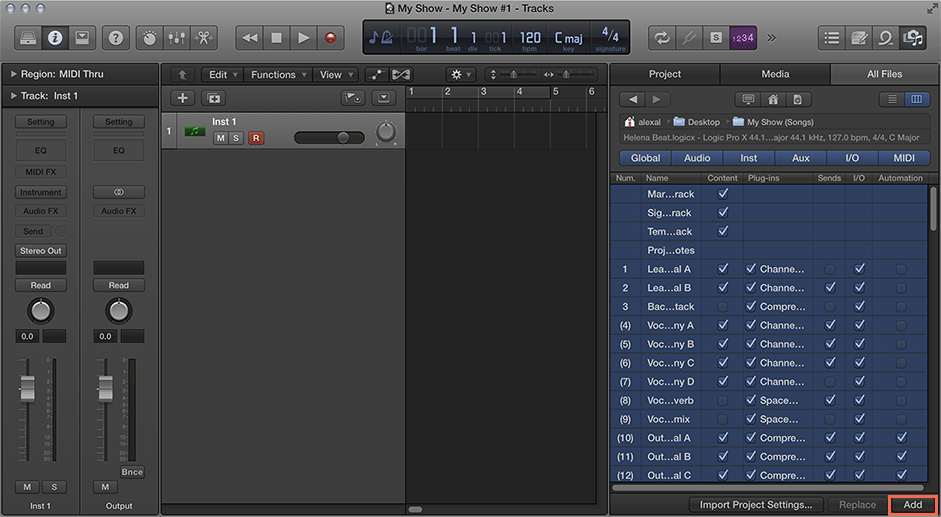Click Import Project Settings button
This screenshot has width=941, height=517.
[756, 504]
